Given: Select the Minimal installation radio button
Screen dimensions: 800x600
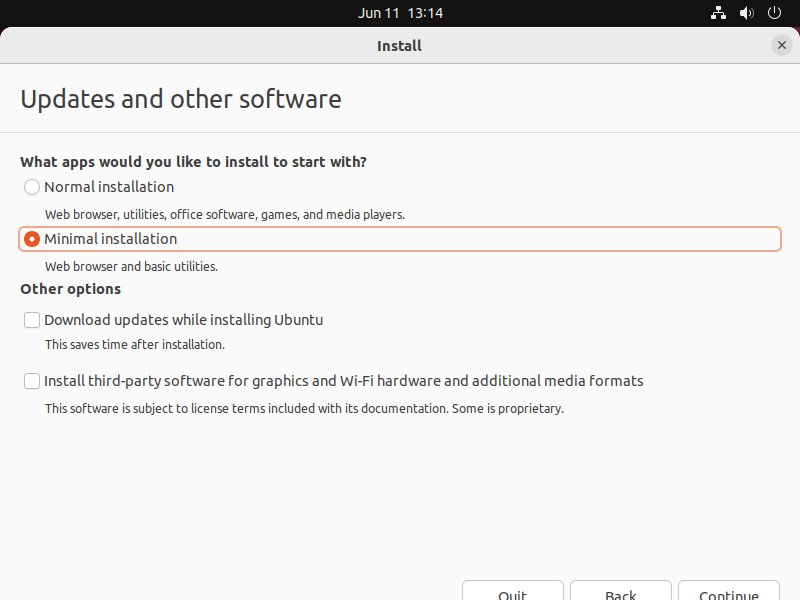Looking at the screenshot, I should click(32, 239).
